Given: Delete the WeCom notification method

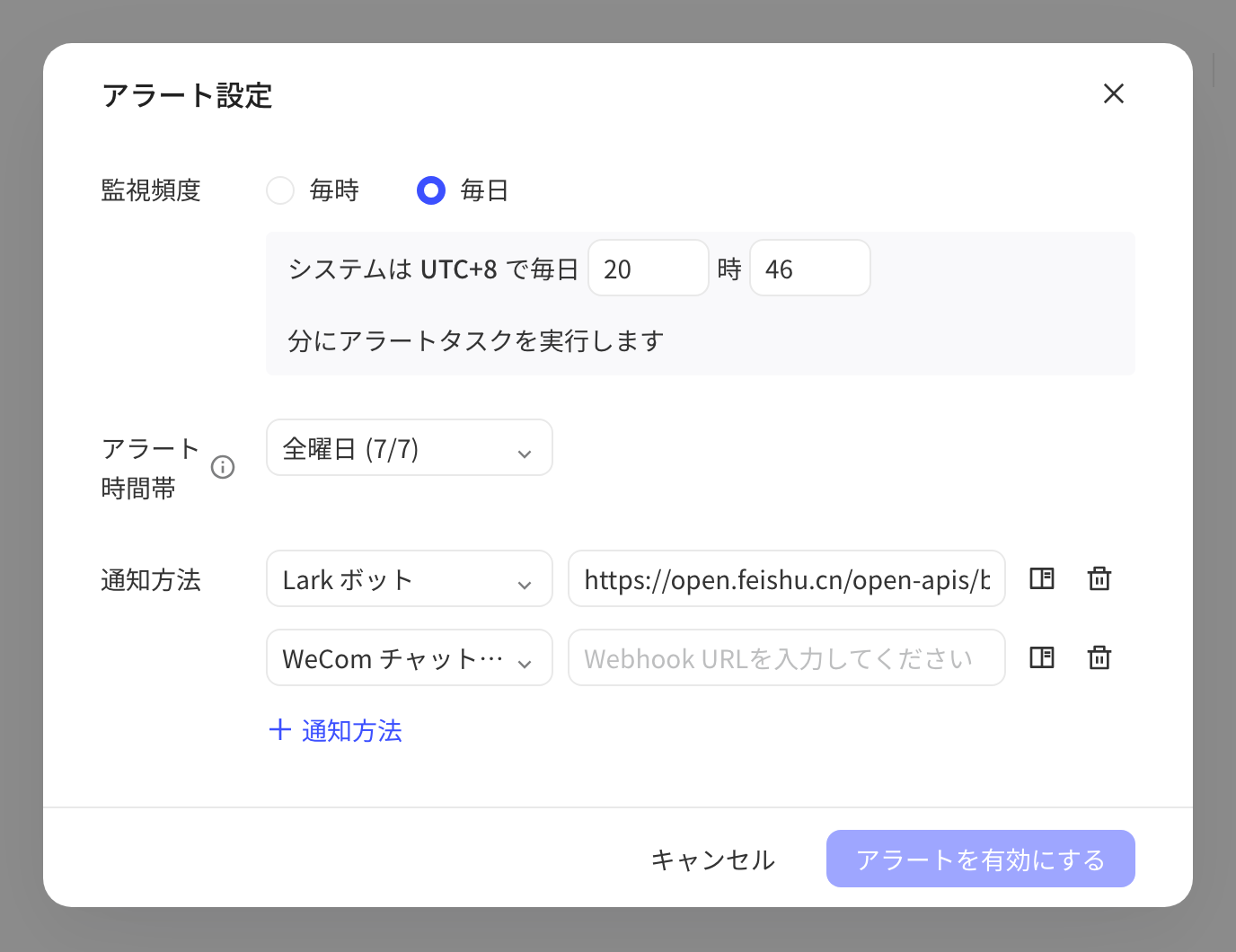Looking at the screenshot, I should pyautogui.click(x=1099, y=657).
